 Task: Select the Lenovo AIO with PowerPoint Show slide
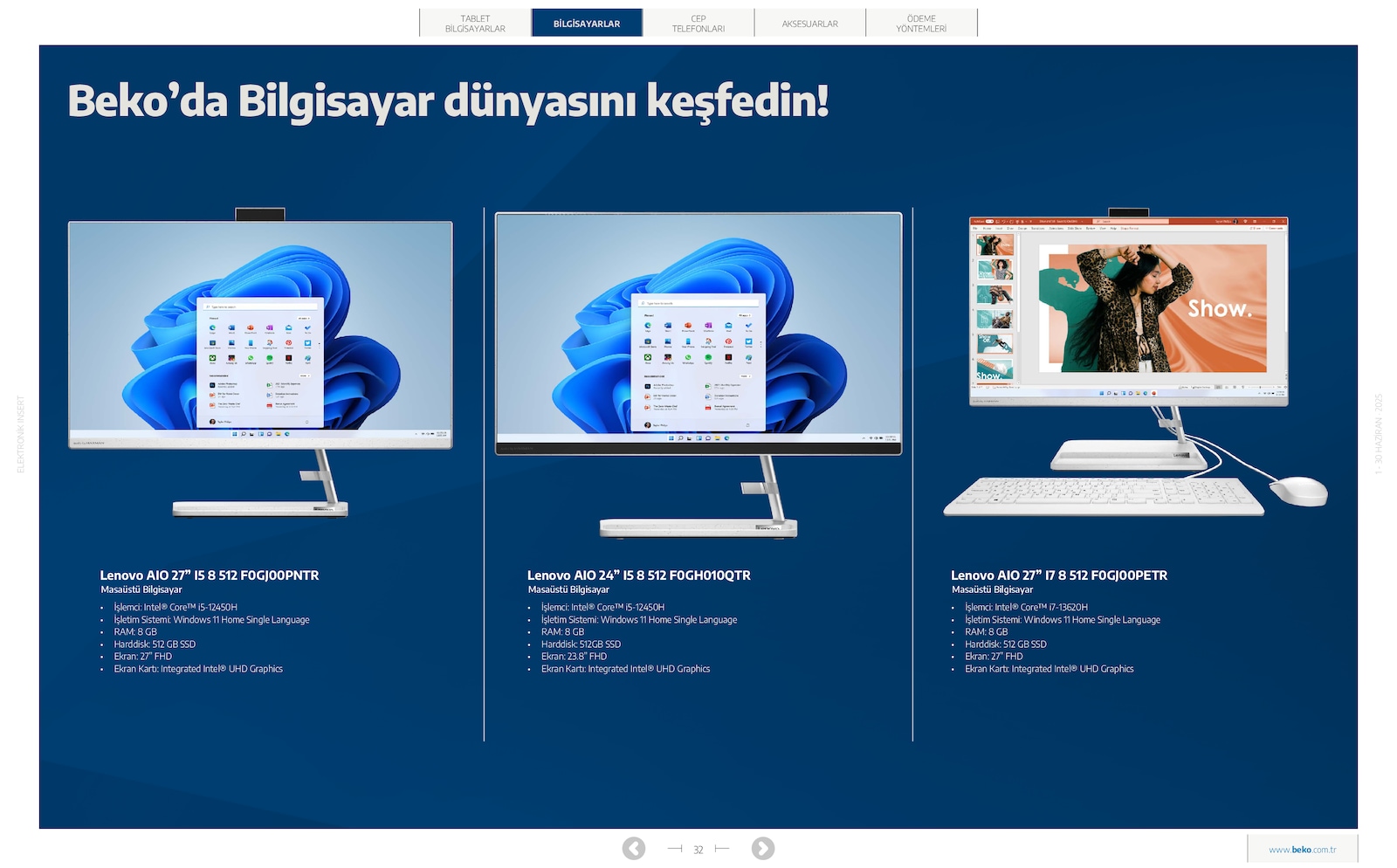click(x=1129, y=310)
